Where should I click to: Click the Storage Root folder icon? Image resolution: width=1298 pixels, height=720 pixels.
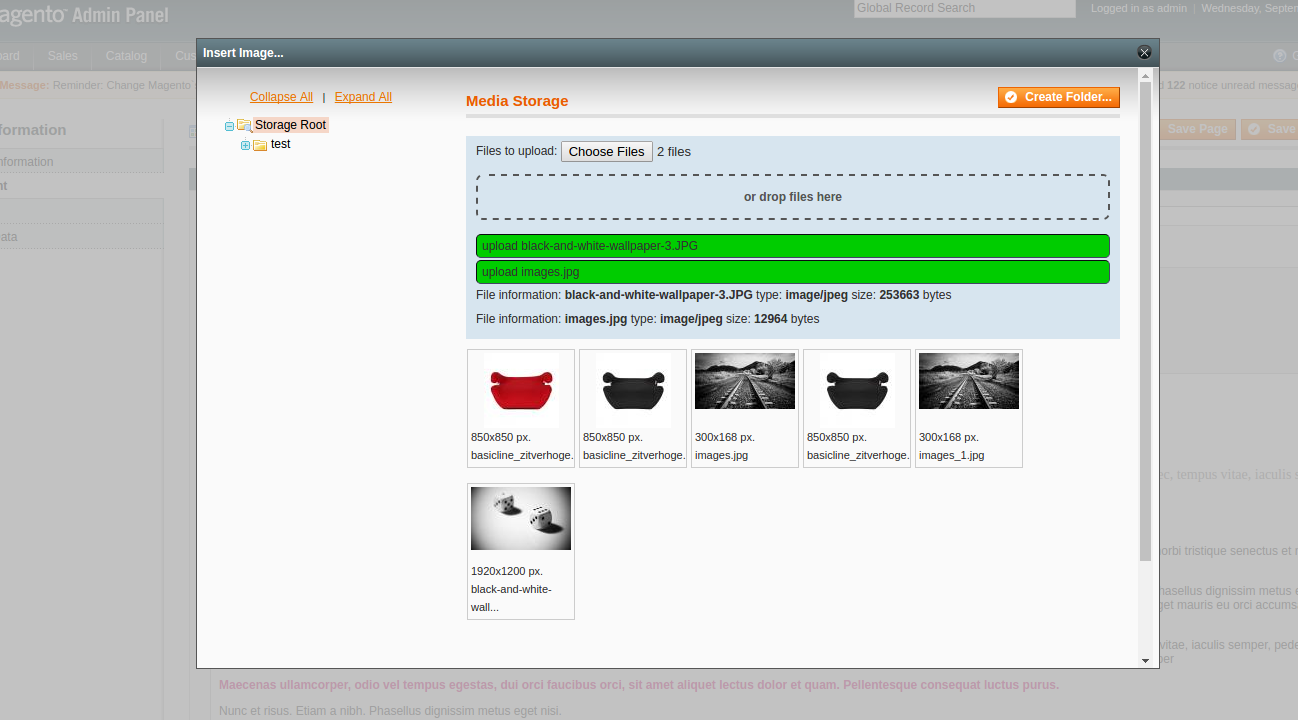click(x=244, y=125)
